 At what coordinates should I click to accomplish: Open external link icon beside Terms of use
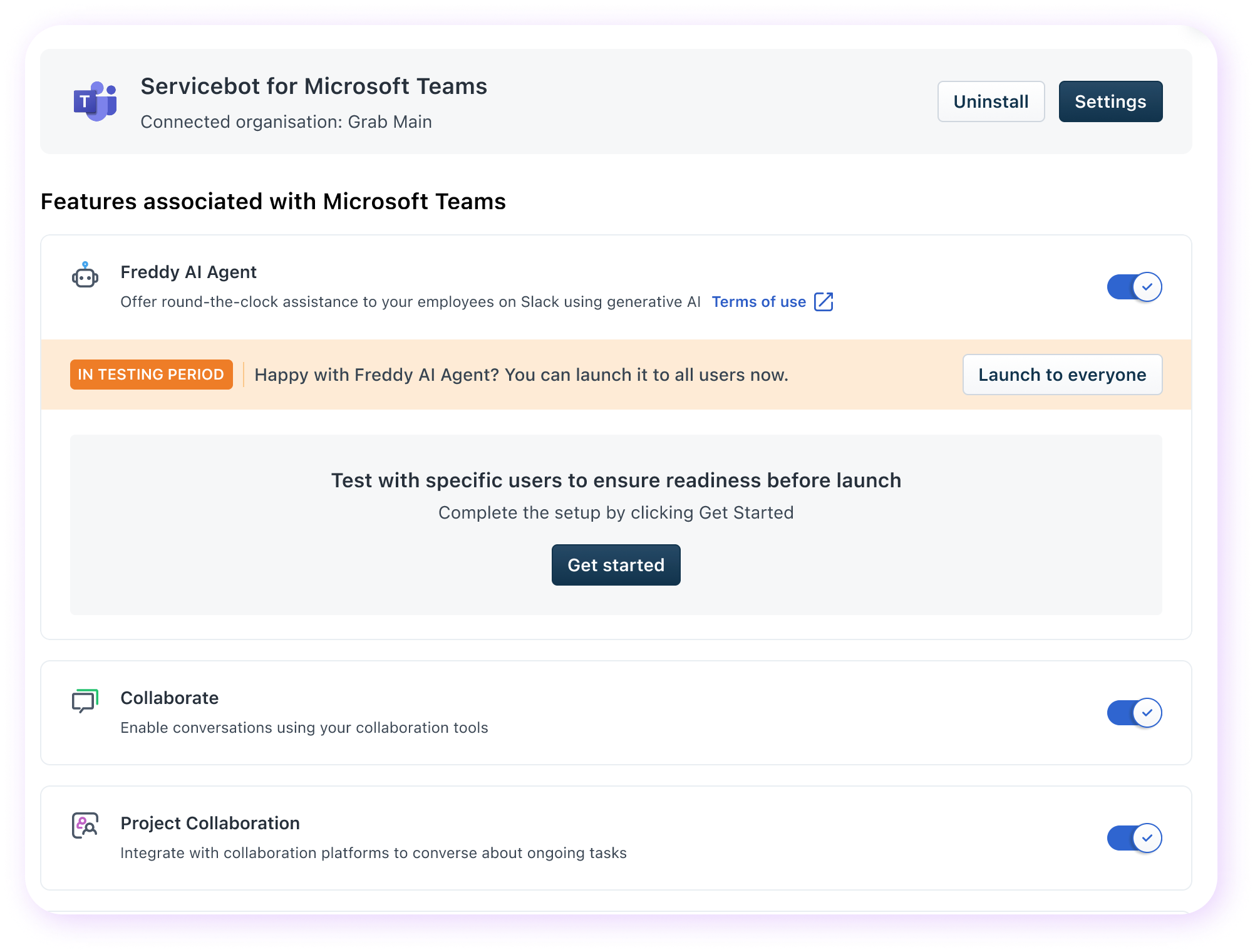824,302
